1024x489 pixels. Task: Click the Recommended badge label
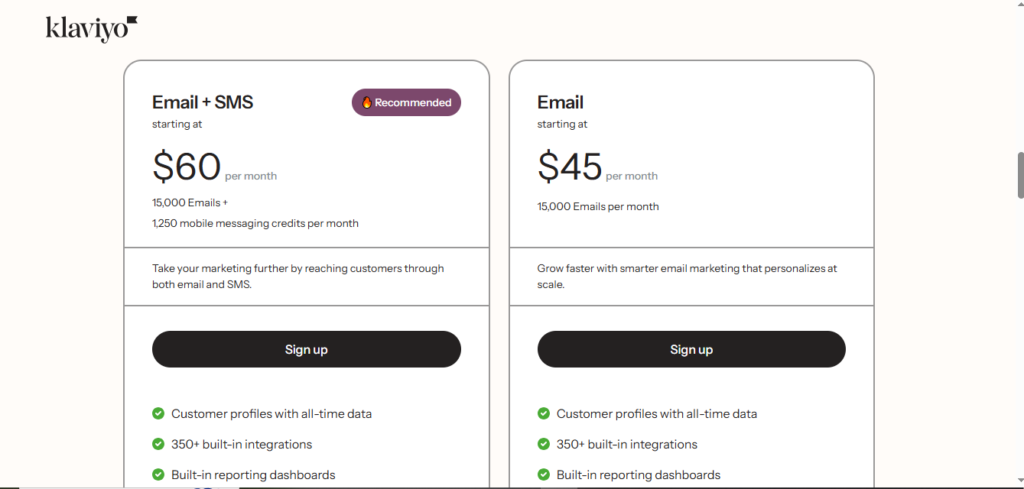(x=413, y=102)
